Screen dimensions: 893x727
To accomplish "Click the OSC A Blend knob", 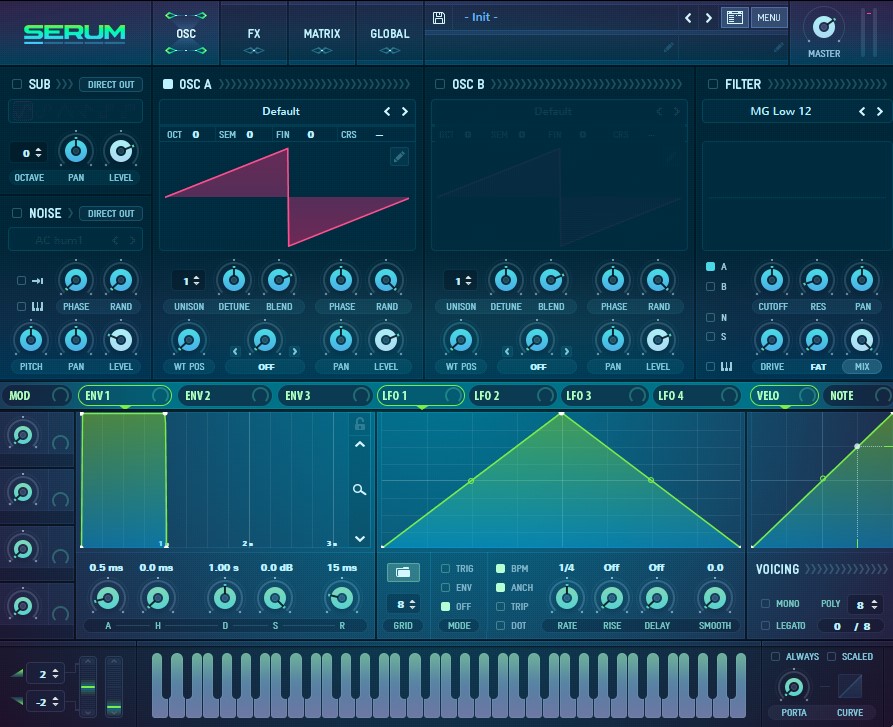I will pyautogui.click(x=279, y=280).
